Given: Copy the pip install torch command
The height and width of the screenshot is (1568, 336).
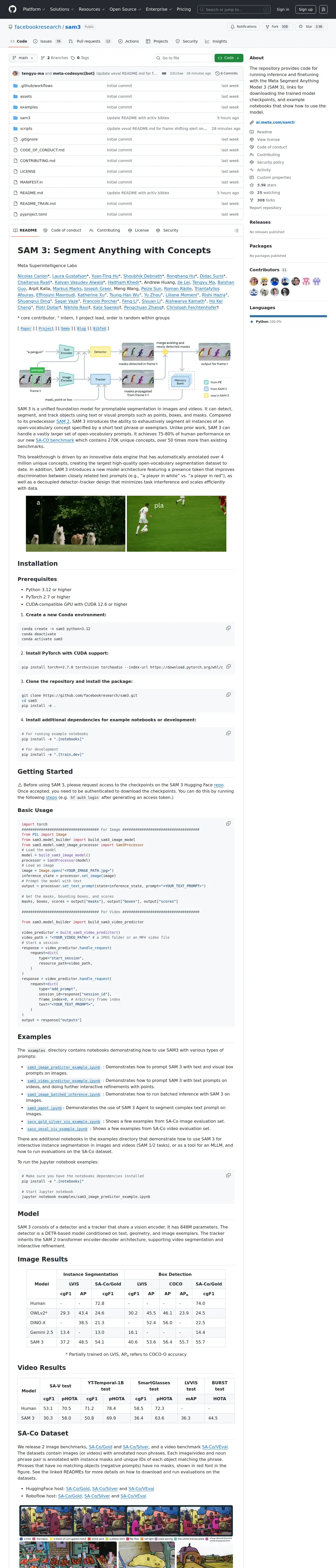Looking at the screenshot, I should click(229, 666).
